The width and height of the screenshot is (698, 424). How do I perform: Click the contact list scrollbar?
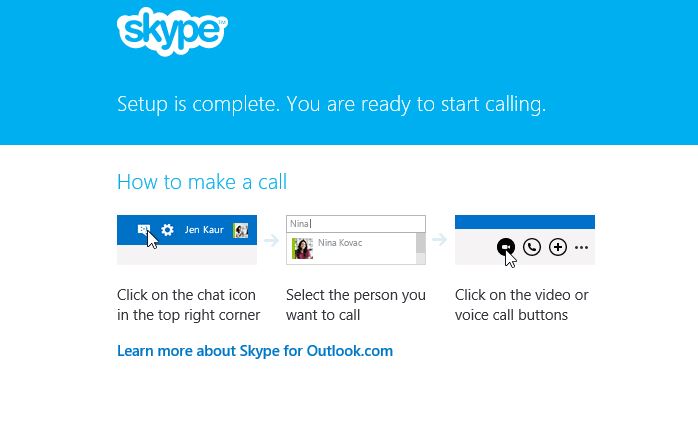click(x=420, y=248)
